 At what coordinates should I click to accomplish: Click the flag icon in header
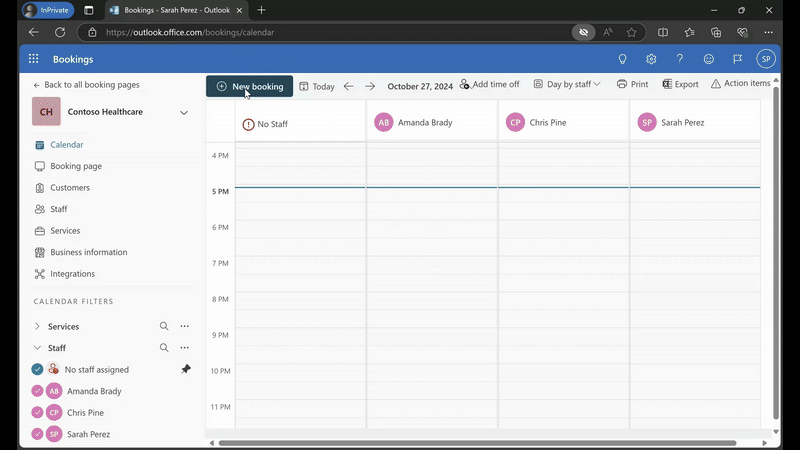point(737,59)
